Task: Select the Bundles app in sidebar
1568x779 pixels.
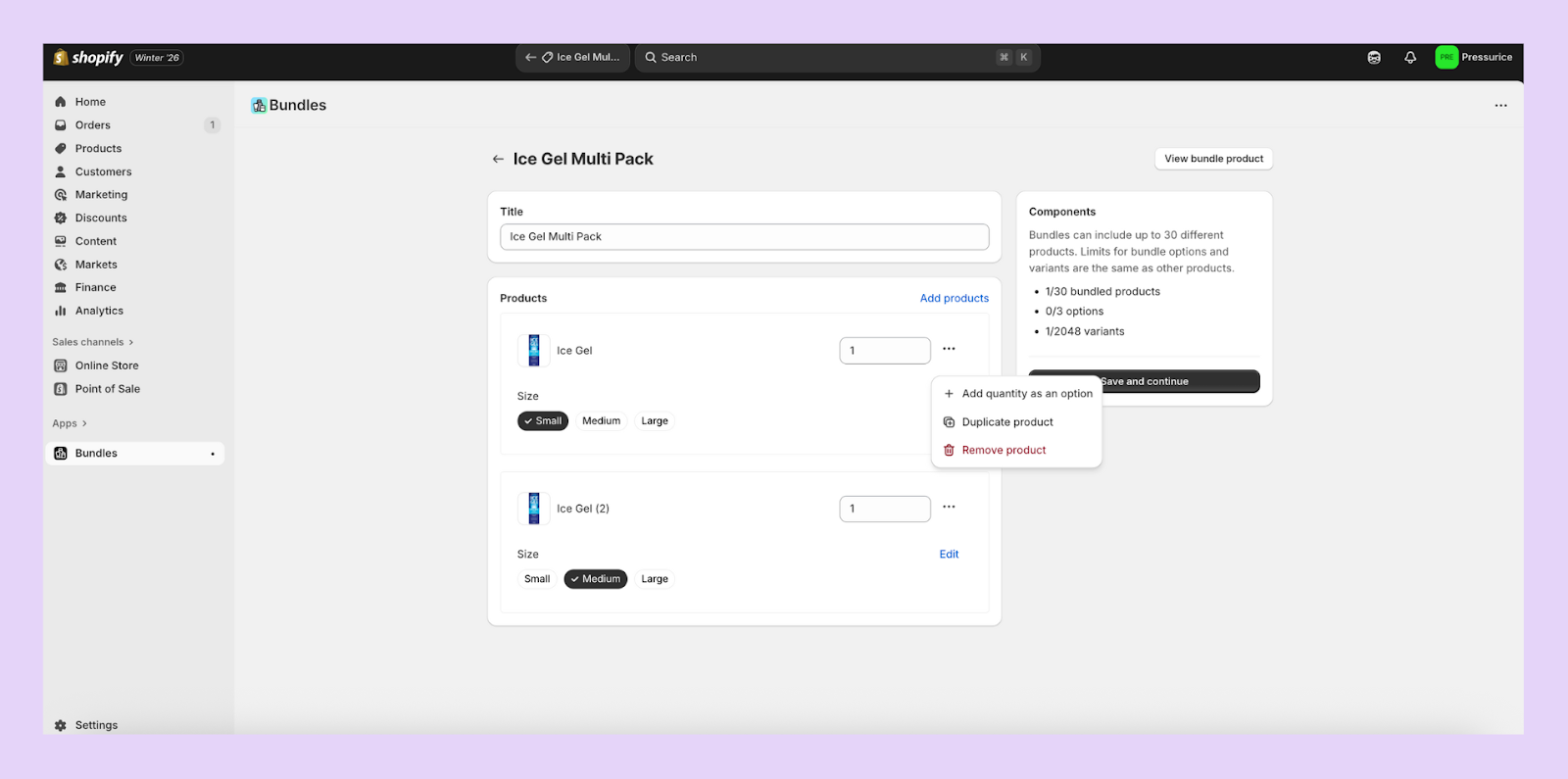Action: (134, 454)
